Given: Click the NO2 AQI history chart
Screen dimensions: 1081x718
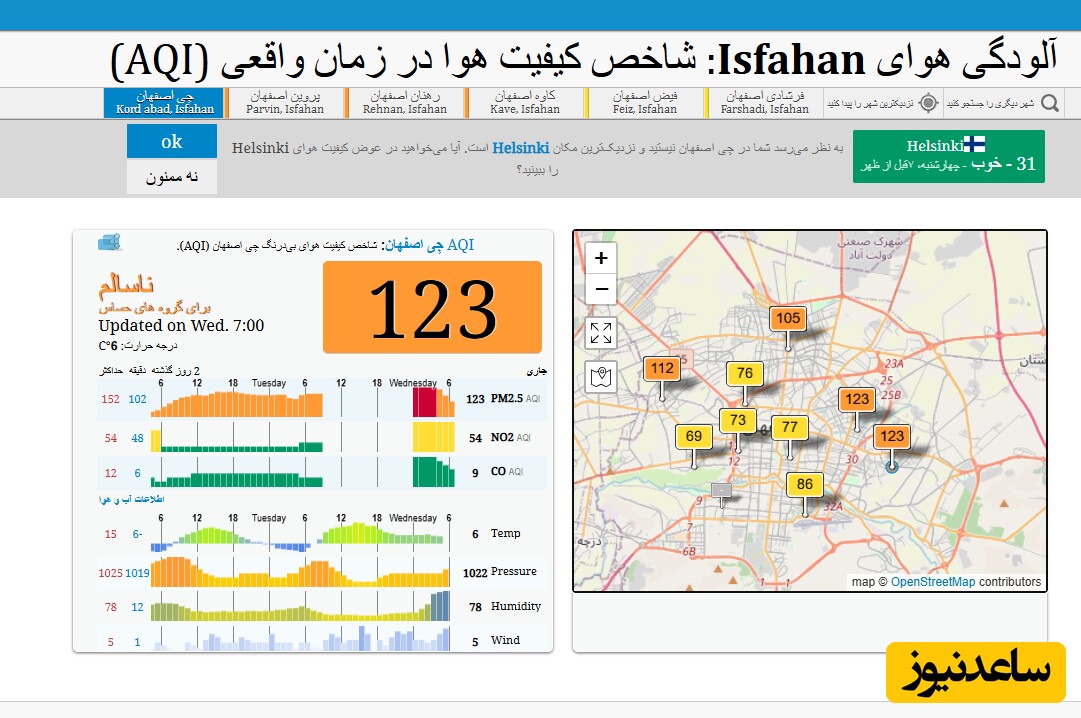Looking at the screenshot, I should [x=303, y=437].
